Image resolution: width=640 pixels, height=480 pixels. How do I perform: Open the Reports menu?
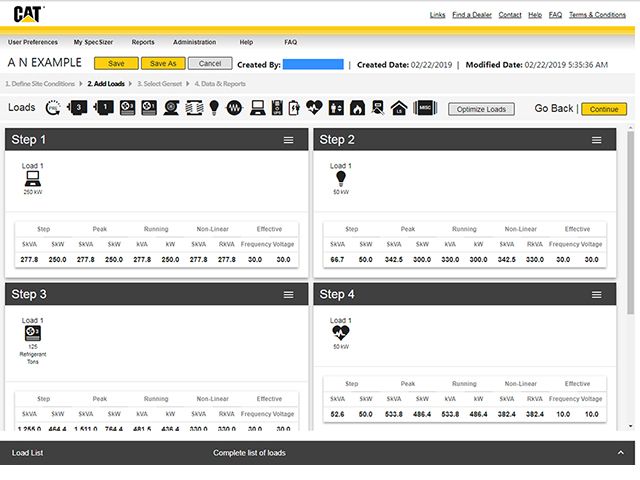pos(143,43)
